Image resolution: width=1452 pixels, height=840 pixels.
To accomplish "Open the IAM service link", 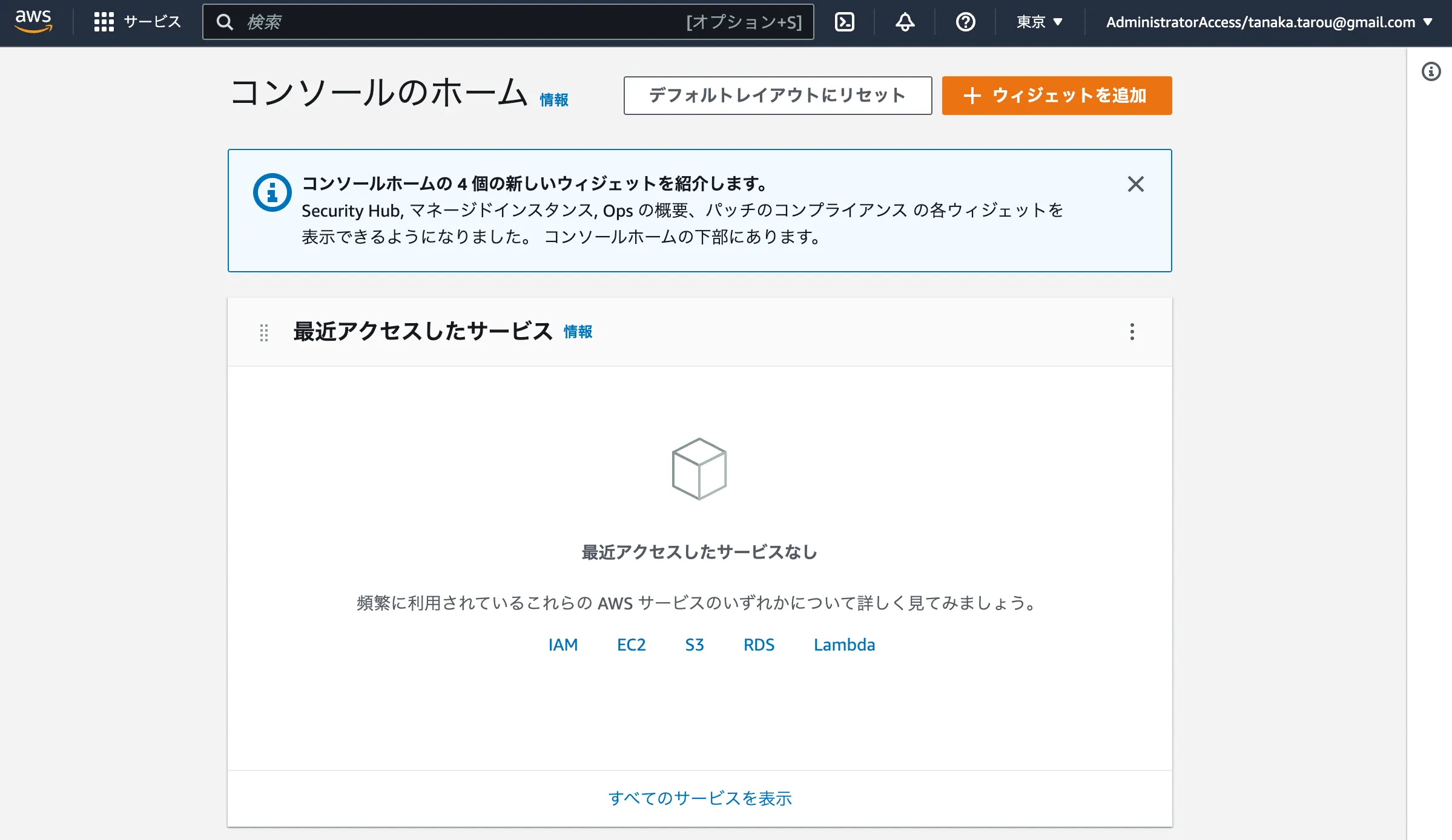I will click(x=563, y=645).
